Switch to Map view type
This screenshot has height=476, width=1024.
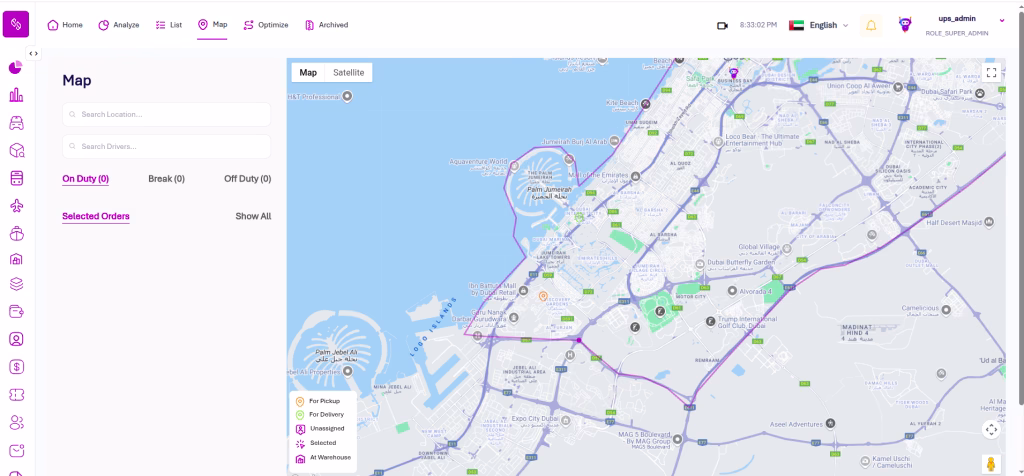pos(308,72)
